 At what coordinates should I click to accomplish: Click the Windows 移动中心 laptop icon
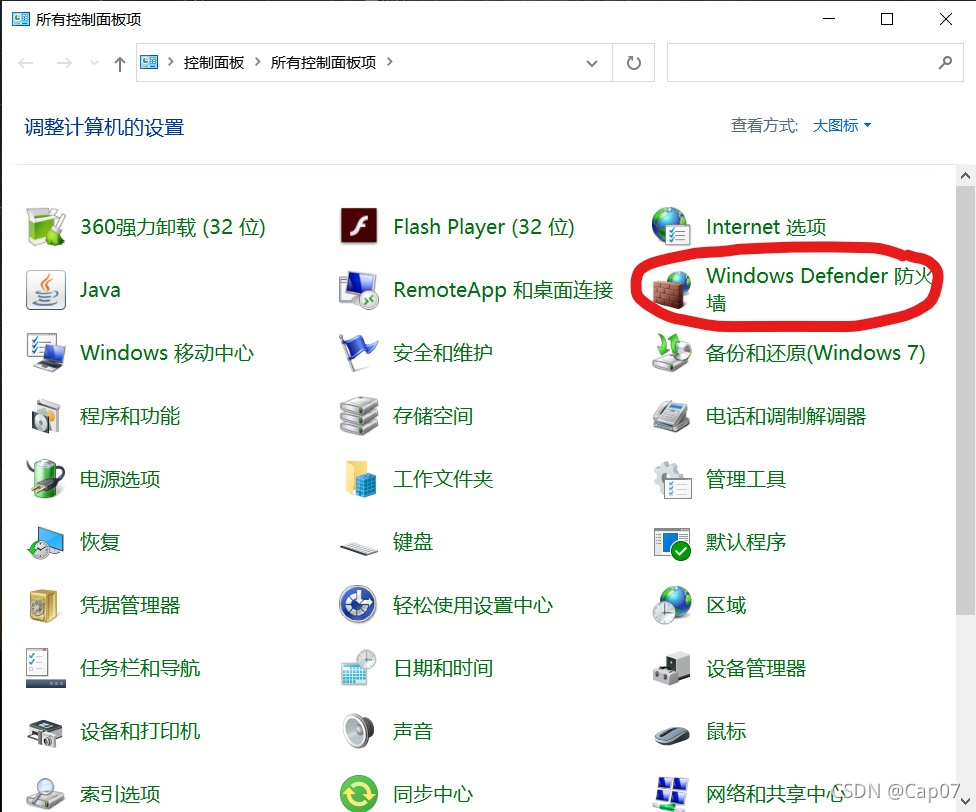46,353
